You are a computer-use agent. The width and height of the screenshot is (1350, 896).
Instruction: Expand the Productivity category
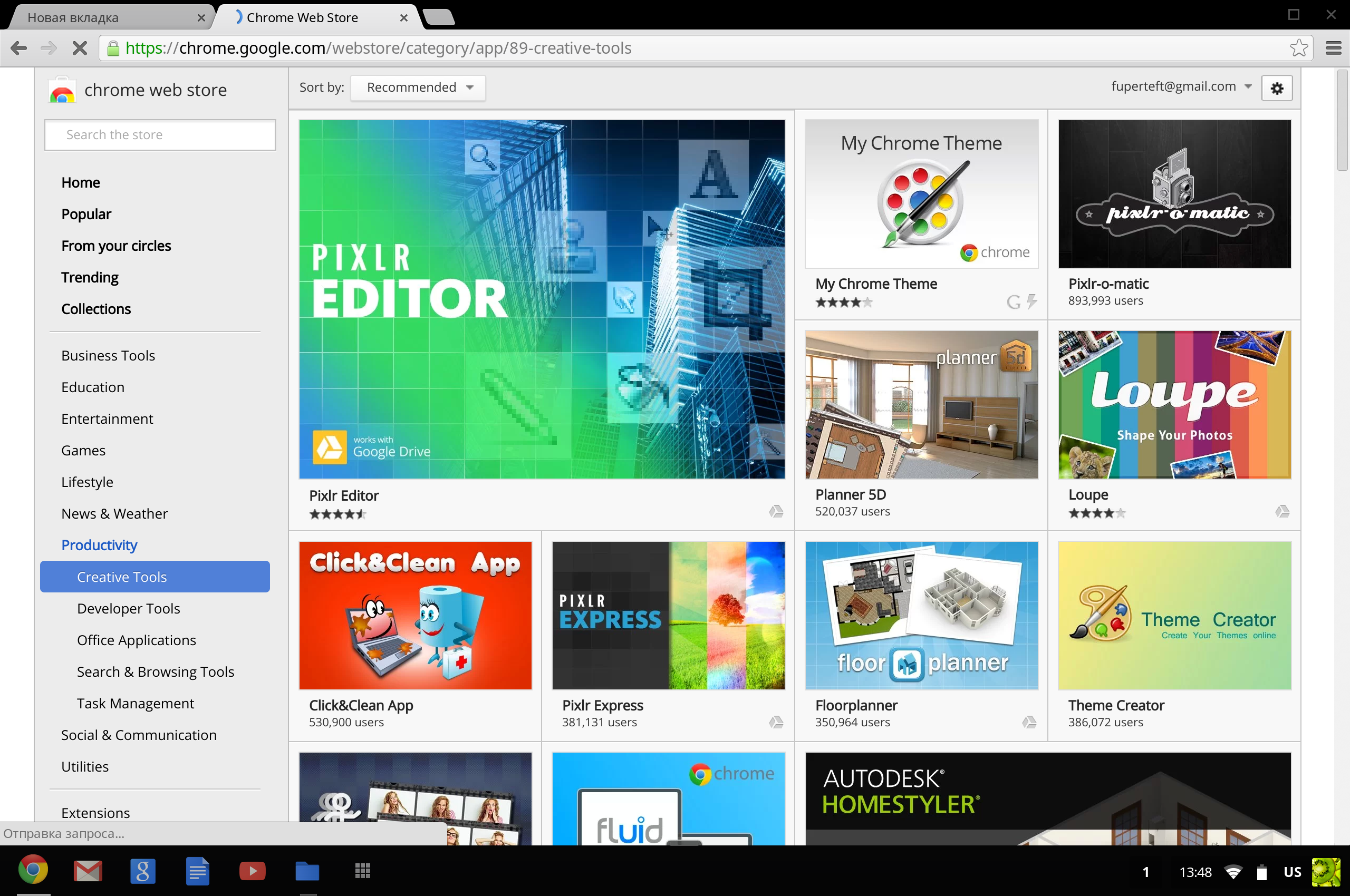[x=99, y=545]
